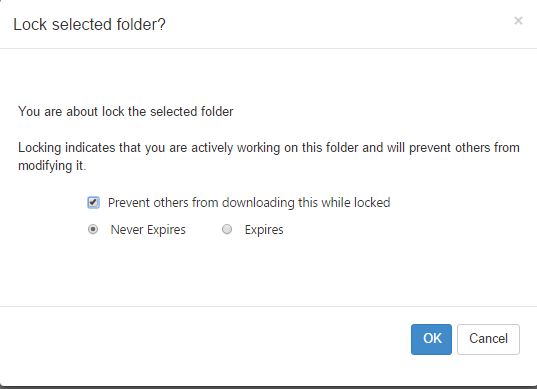Uncheck the prevent downloading checkbox
The width and height of the screenshot is (537, 389).
click(93, 202)
